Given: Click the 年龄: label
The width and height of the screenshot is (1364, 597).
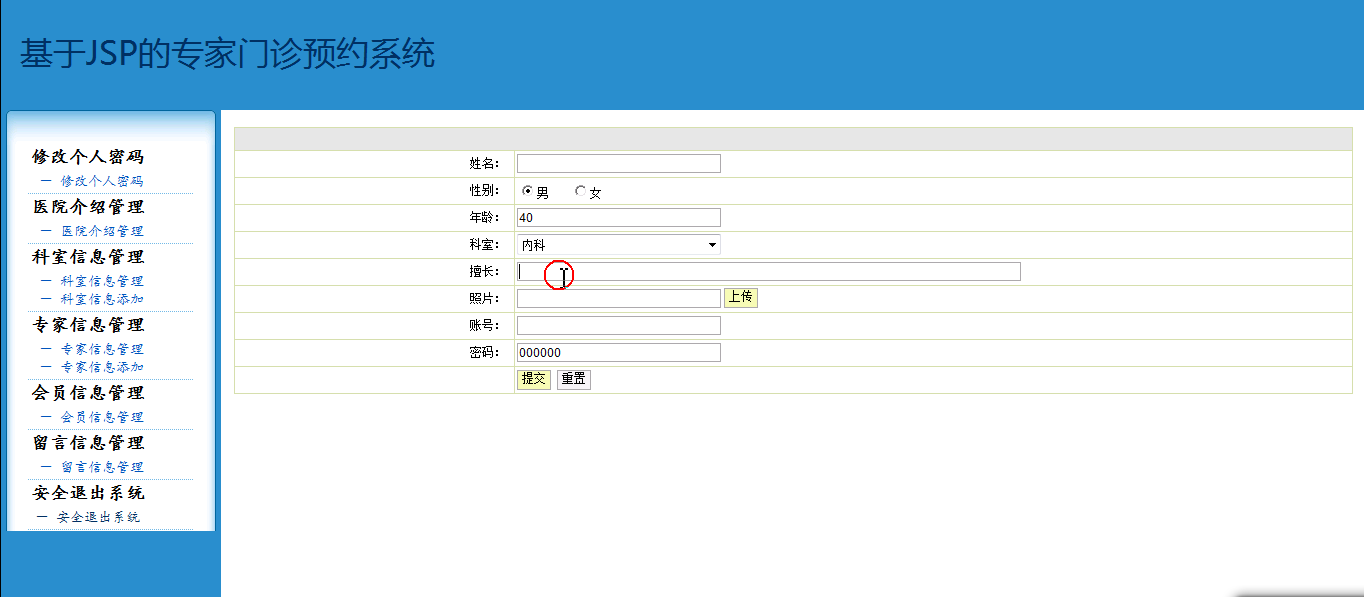Looking at the screenshot, I should tap(484, 218).
